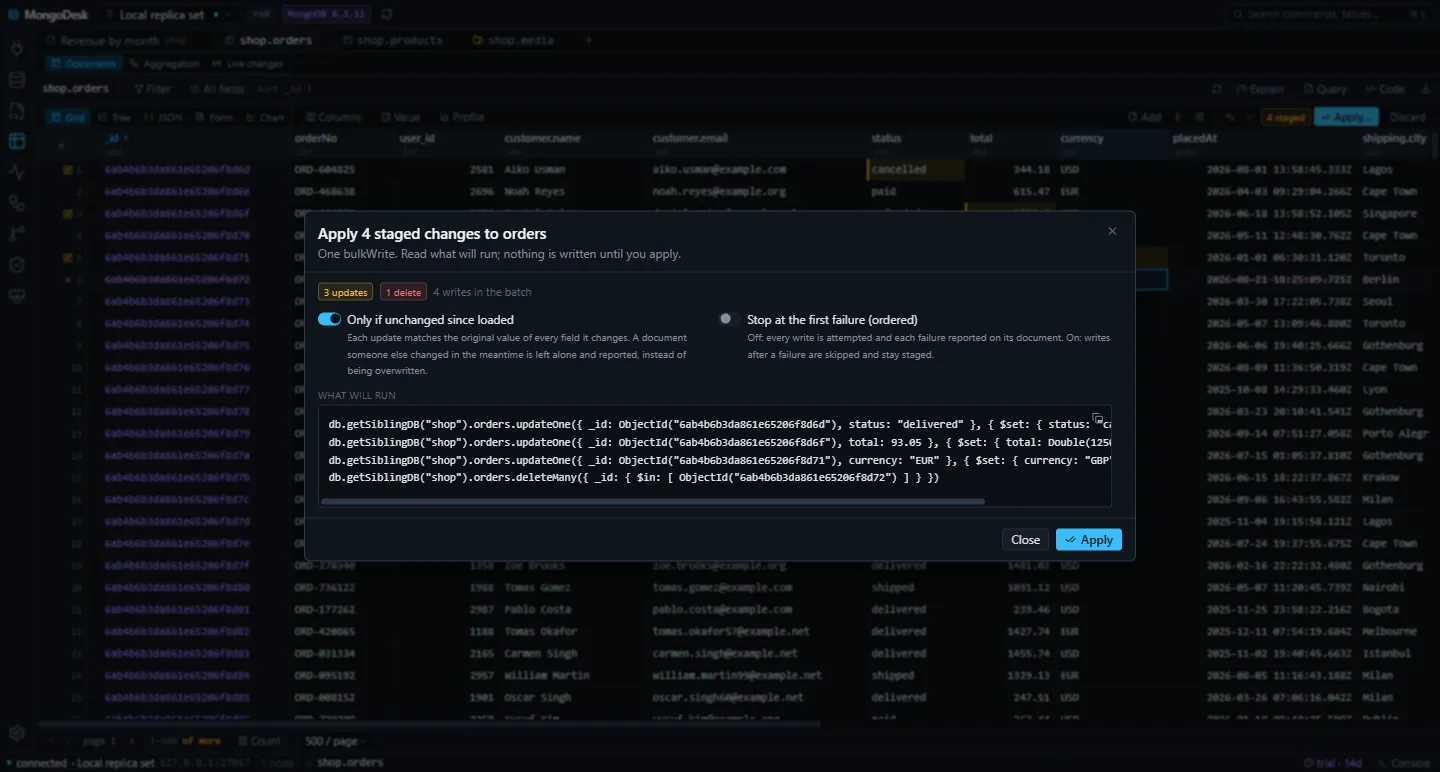The height and width of the screenshot is (772, 1440).
Task: Click the Count button in footer
Action: tap(259, 741)
